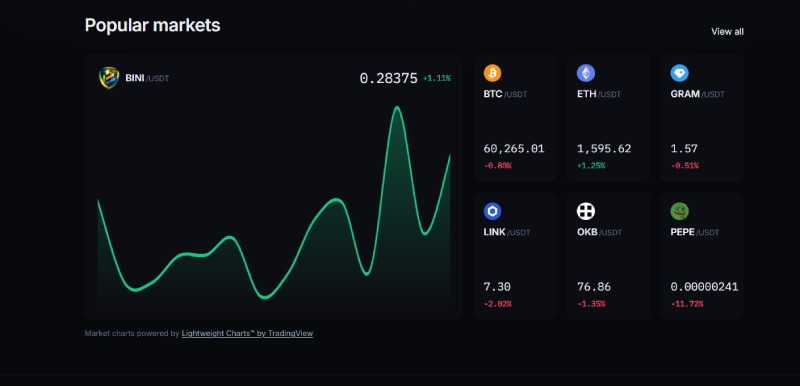This screenshot has height=386, width=800.
Task: Click the PEPE -11.72% change value
Action: [687, 304]
